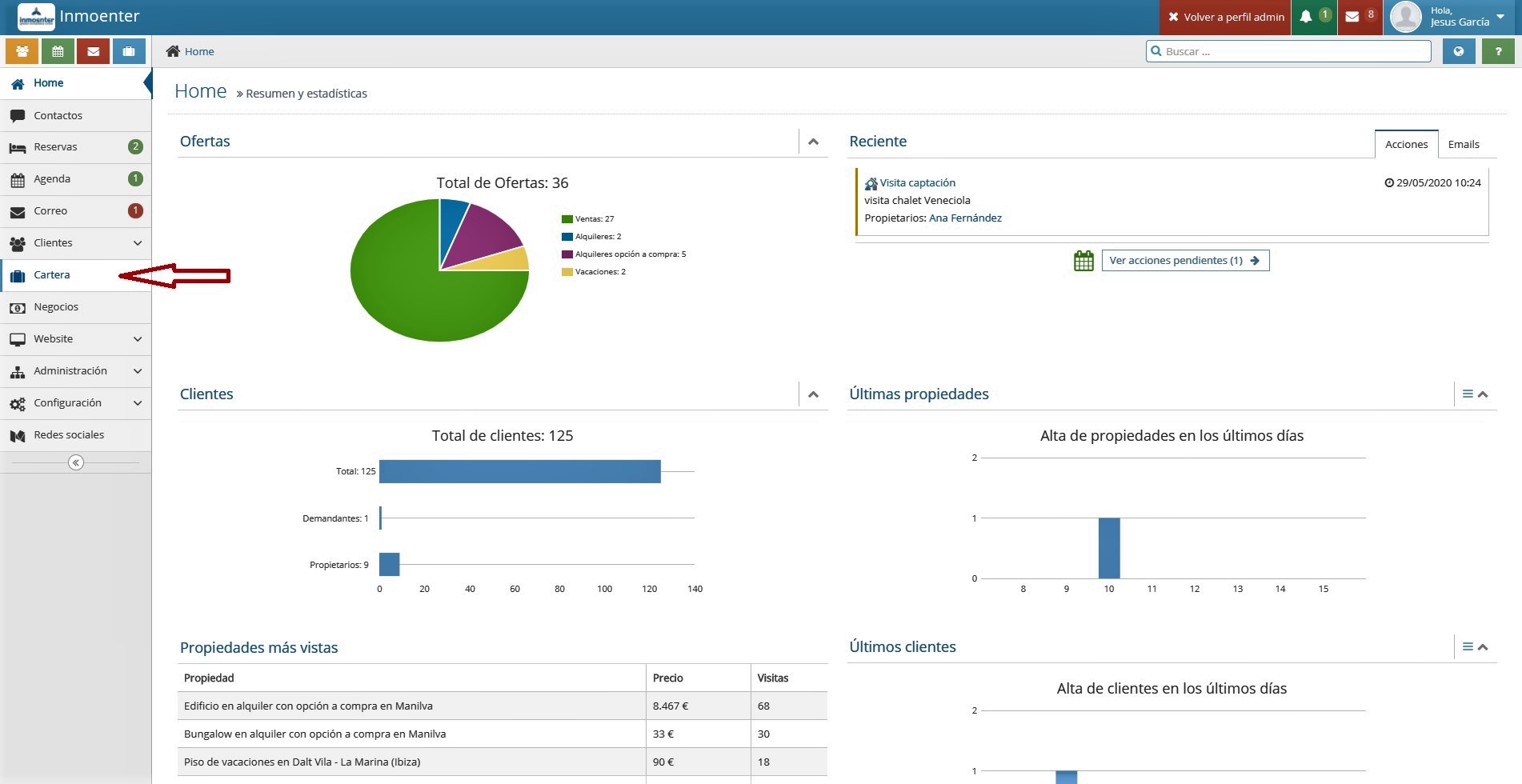Open the notifications bell icon
The height and width of the screenshot is (784, 1522).
[x=1306, y=17]
